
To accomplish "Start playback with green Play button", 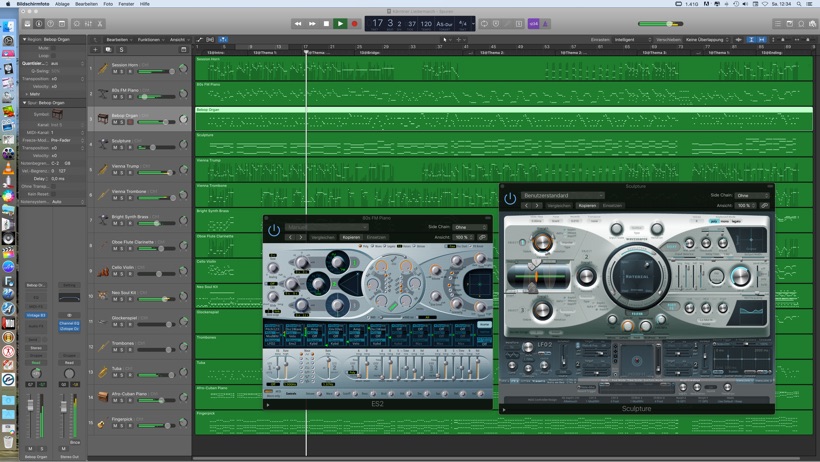I will [340, 24].
